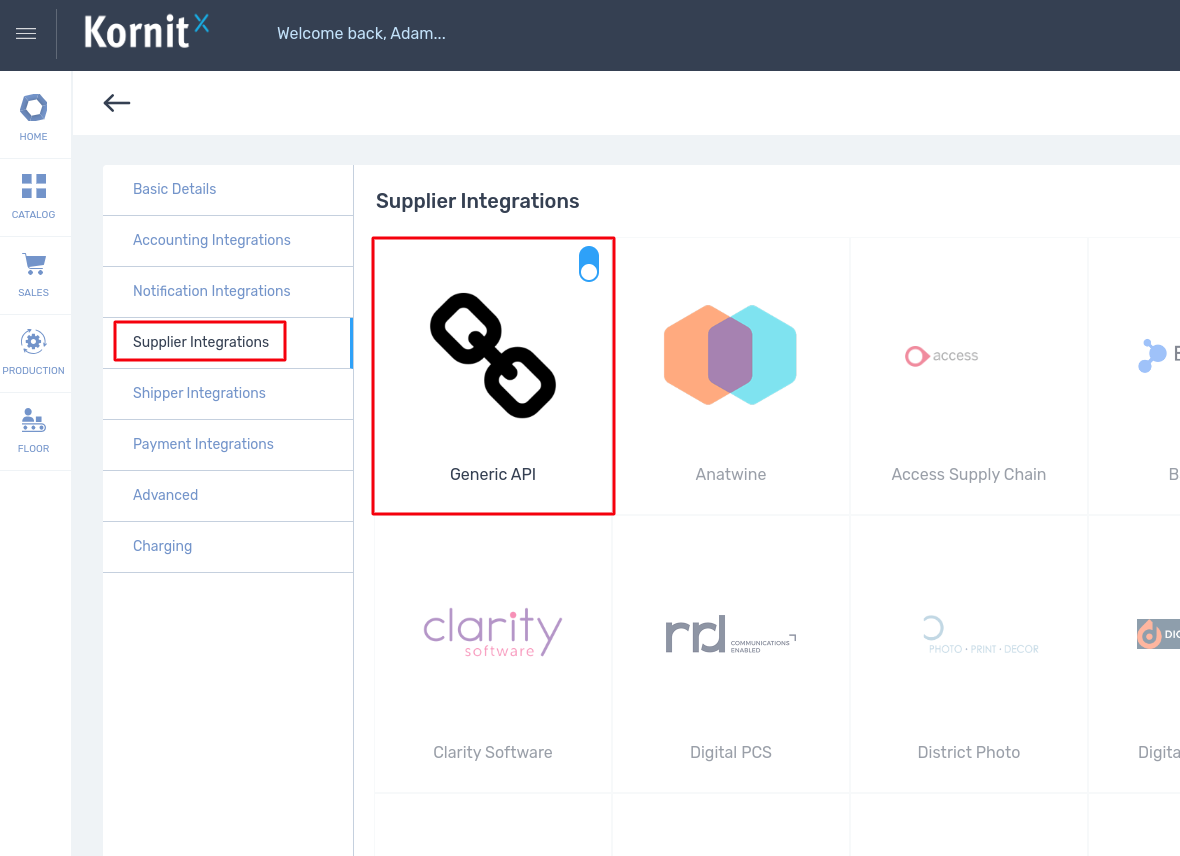Open the hamburger navigation menu
1180x856 pixels.
(x=26, y=34)
